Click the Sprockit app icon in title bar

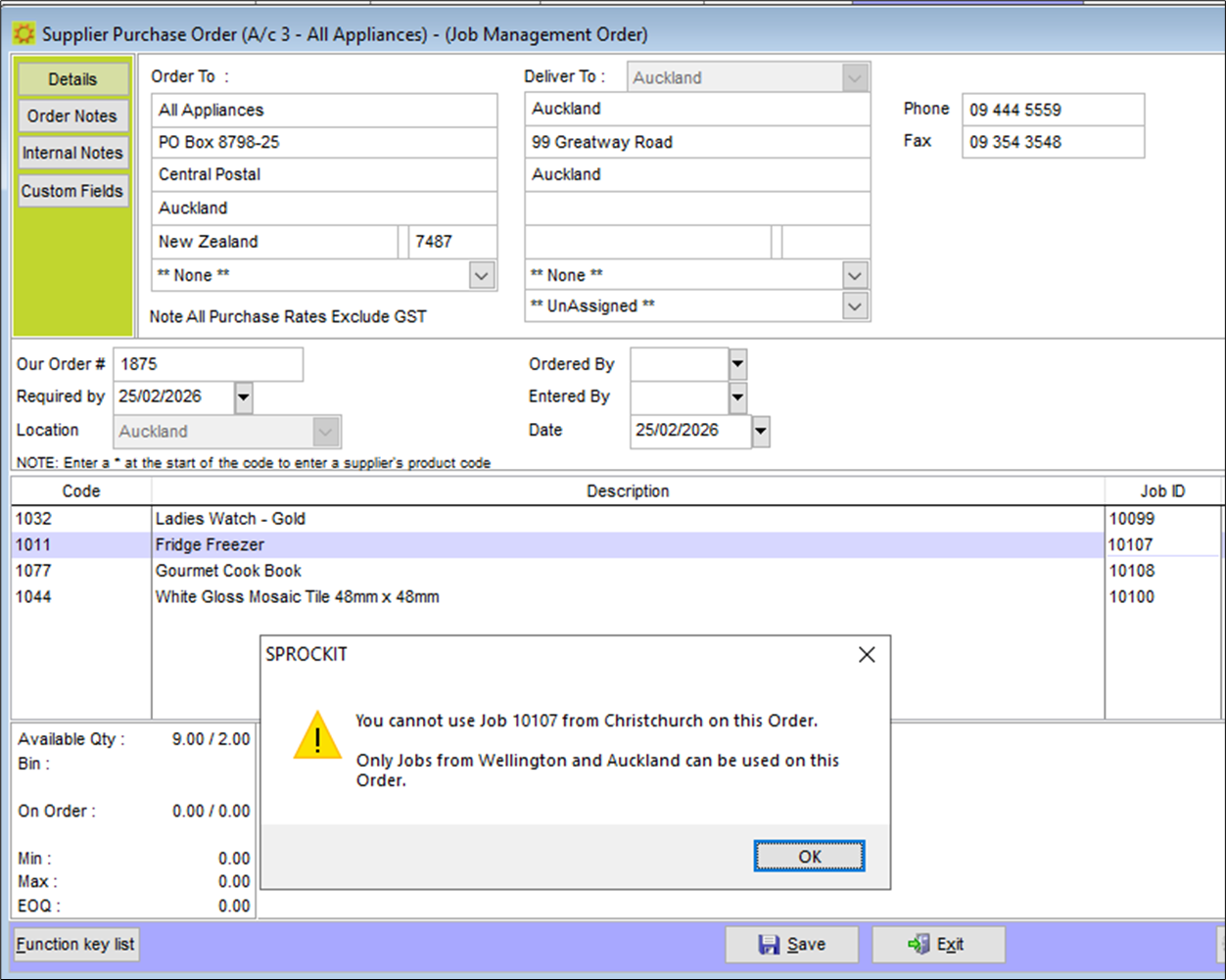coord(24,34)
